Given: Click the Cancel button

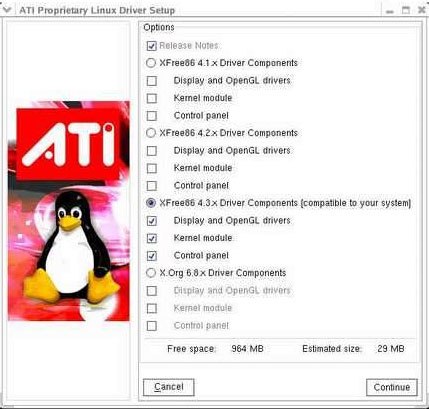Looking at the screenshot, I should tap(169, 387).
